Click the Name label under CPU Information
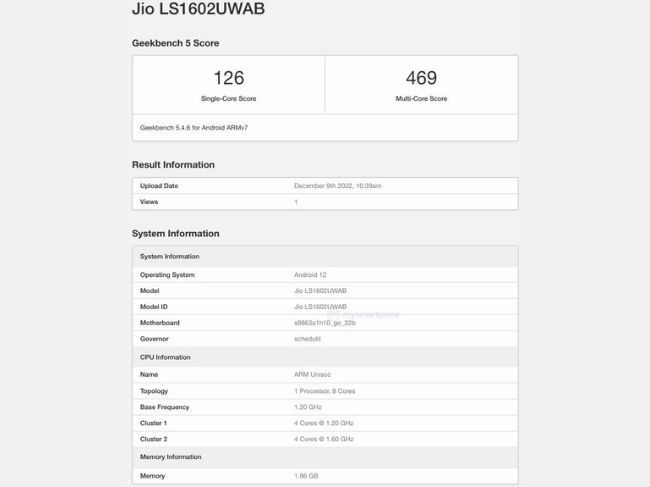This screenshot has width=650, height=487. click(149, 375)
